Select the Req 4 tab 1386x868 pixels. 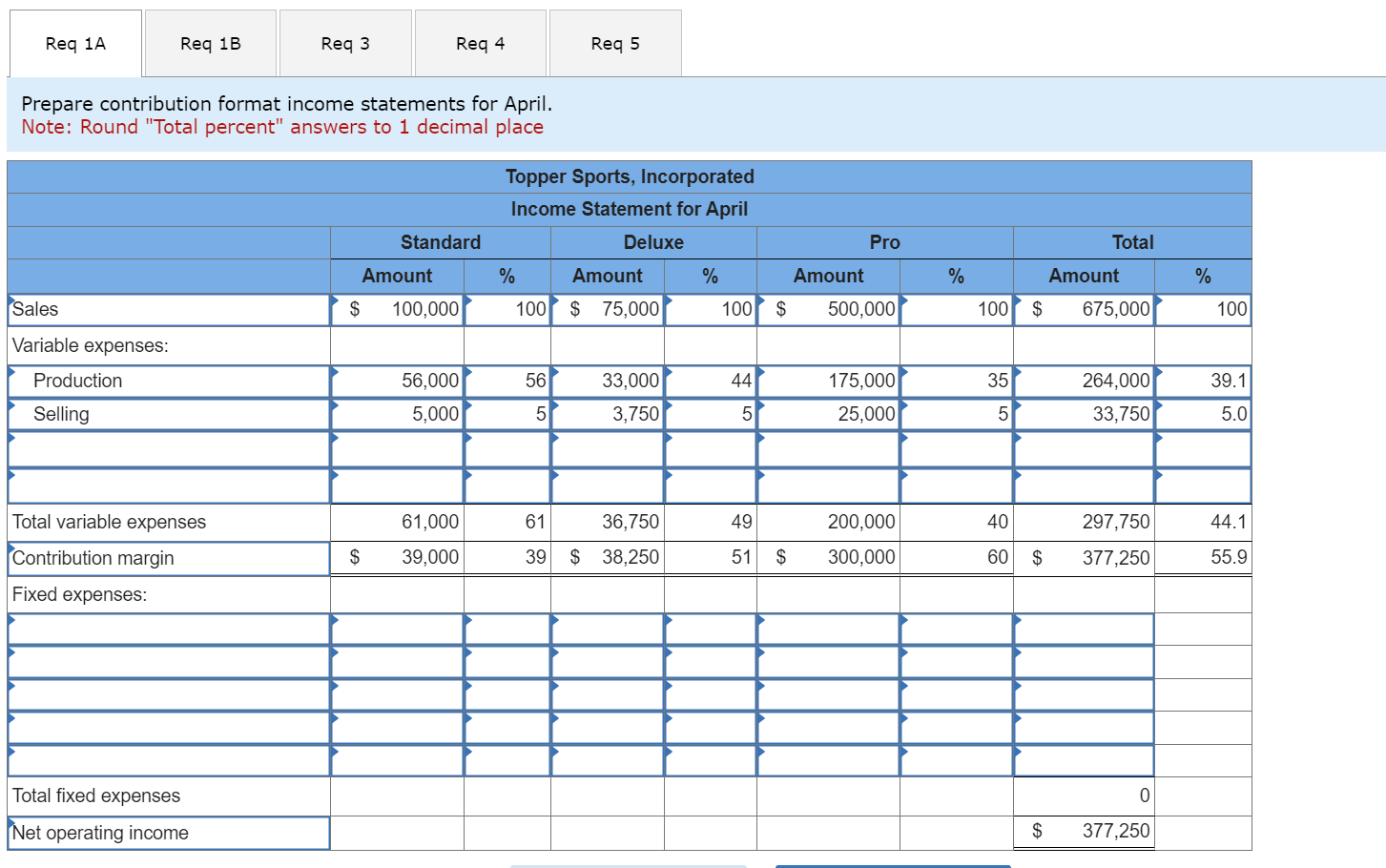[x=481, y=44]
